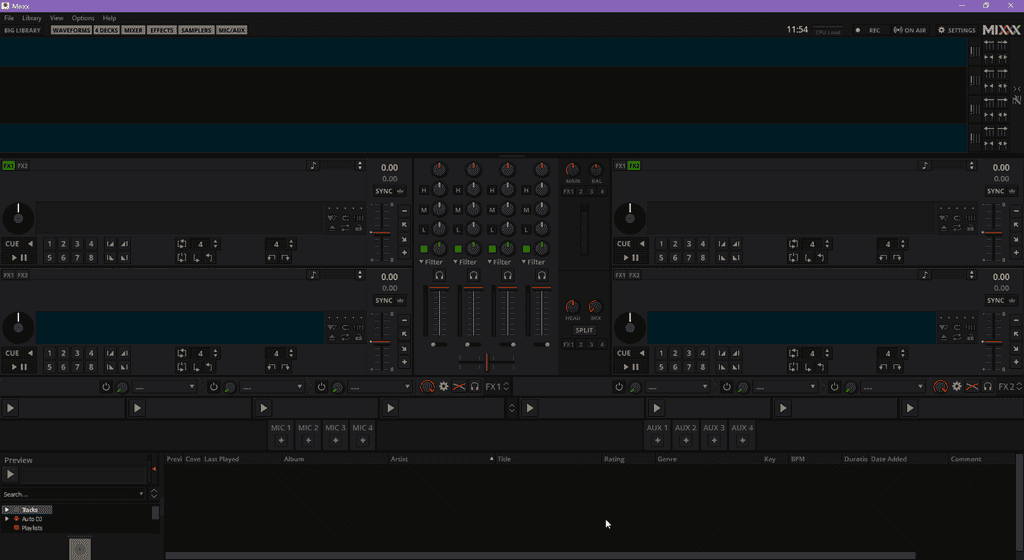Toggle the BIG LIBRARY view
1024x560 pixels.
(x=22, y=30)
